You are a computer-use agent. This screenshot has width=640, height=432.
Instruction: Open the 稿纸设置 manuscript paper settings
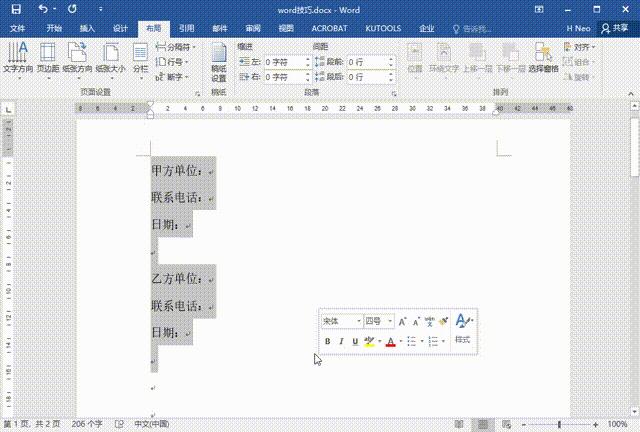[219, 62]
